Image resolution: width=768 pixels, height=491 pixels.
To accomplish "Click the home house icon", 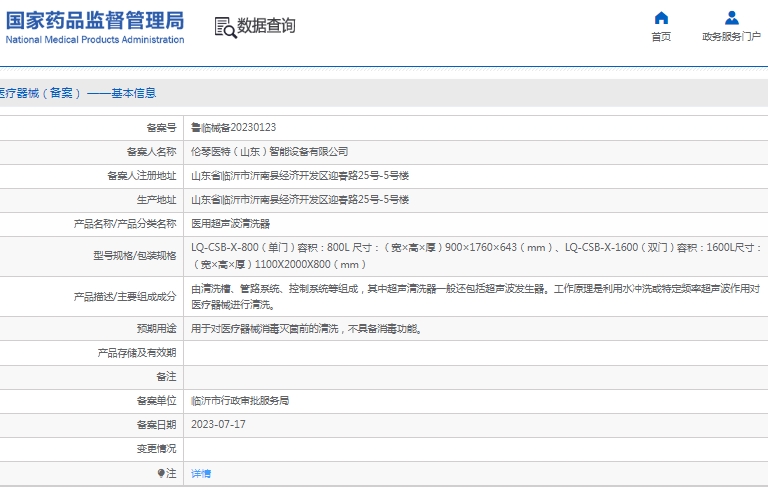I will pyautogui.click(x=661, y=18).
